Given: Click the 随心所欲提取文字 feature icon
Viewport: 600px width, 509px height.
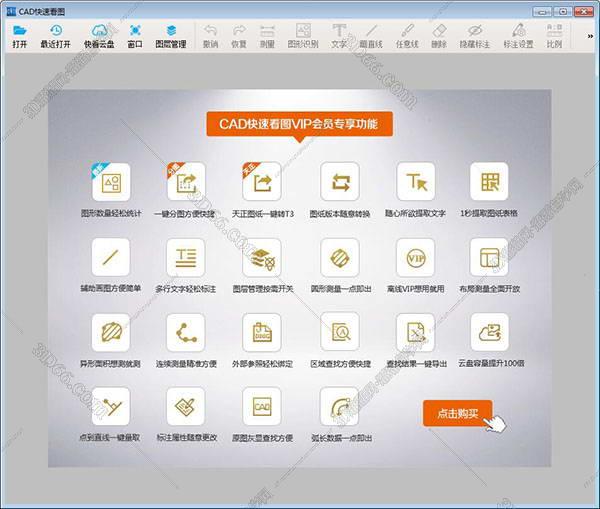Looking at the screenshot, I should pos(416,182).
